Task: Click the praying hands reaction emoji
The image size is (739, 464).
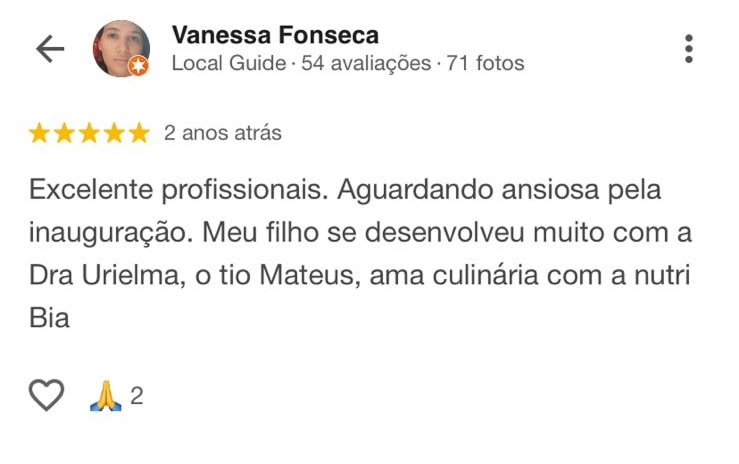Action: tap(105, 396)
